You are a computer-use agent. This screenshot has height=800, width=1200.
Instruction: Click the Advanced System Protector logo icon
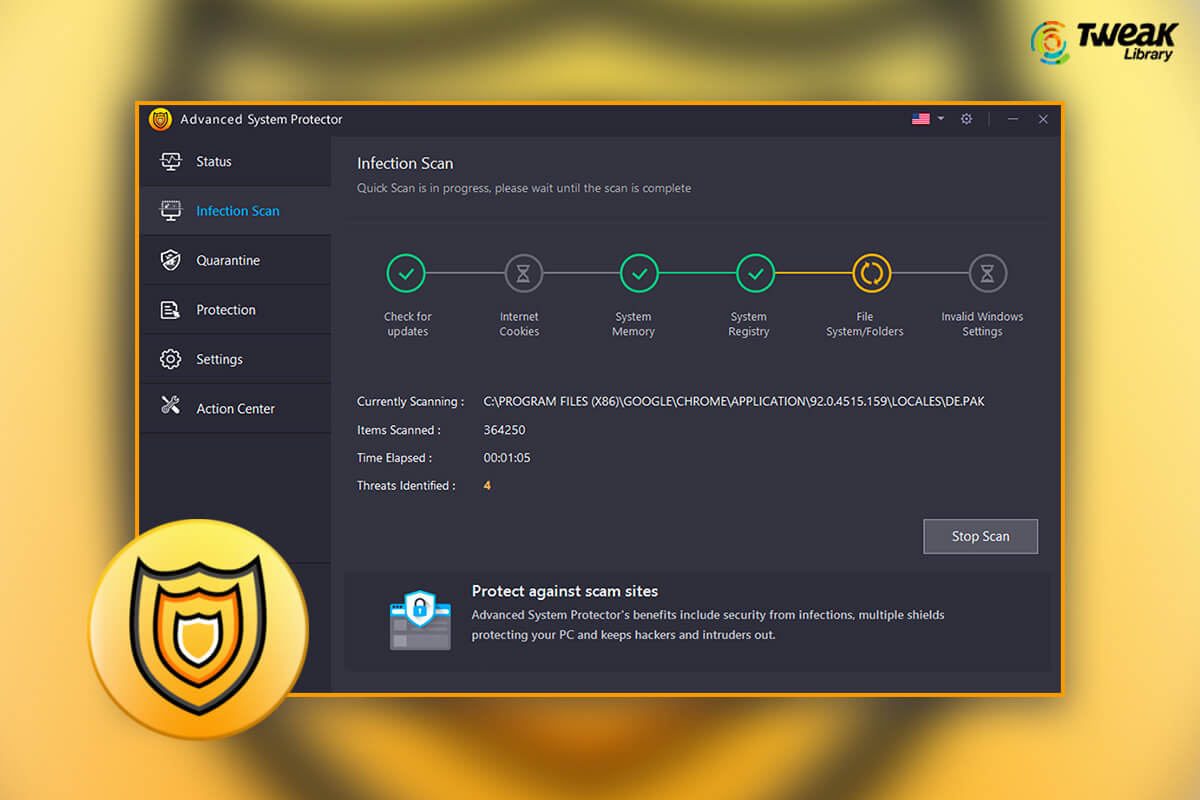point(160,118)
